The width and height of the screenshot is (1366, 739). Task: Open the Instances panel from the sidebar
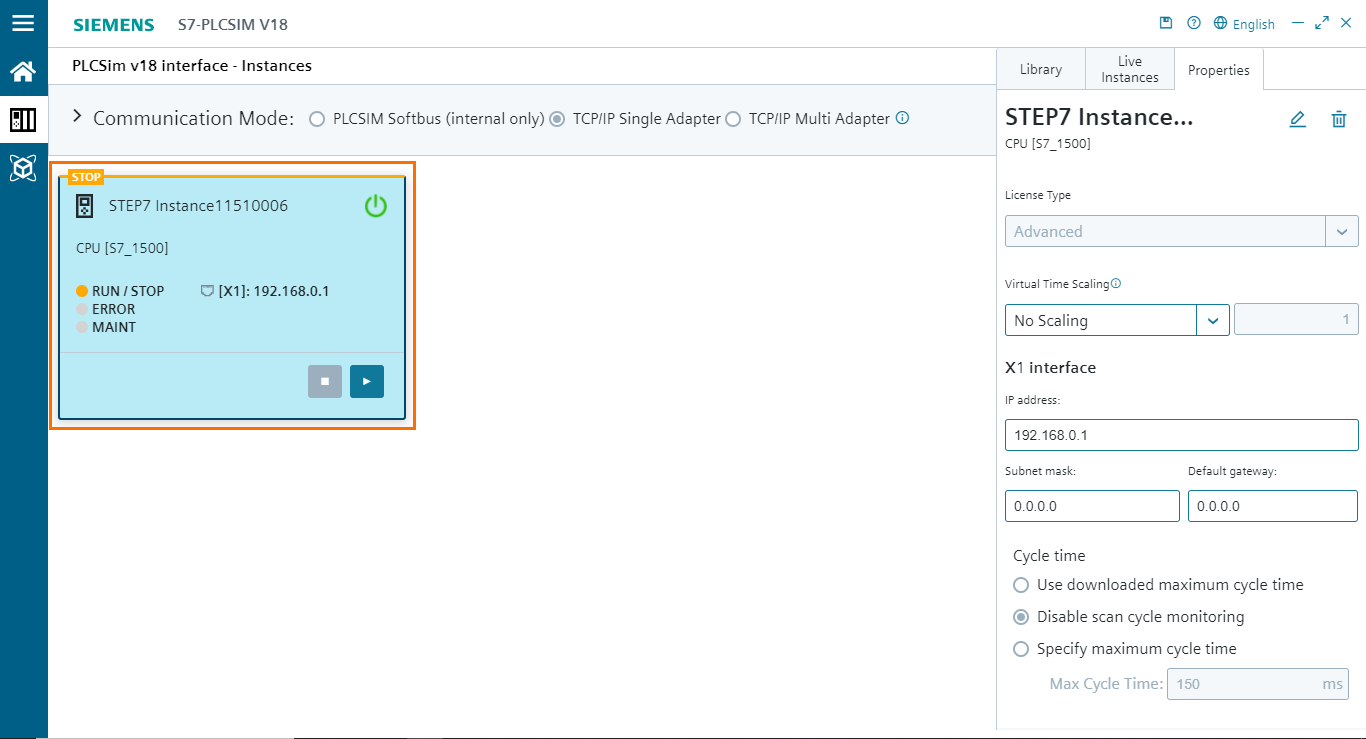(24, 119)
